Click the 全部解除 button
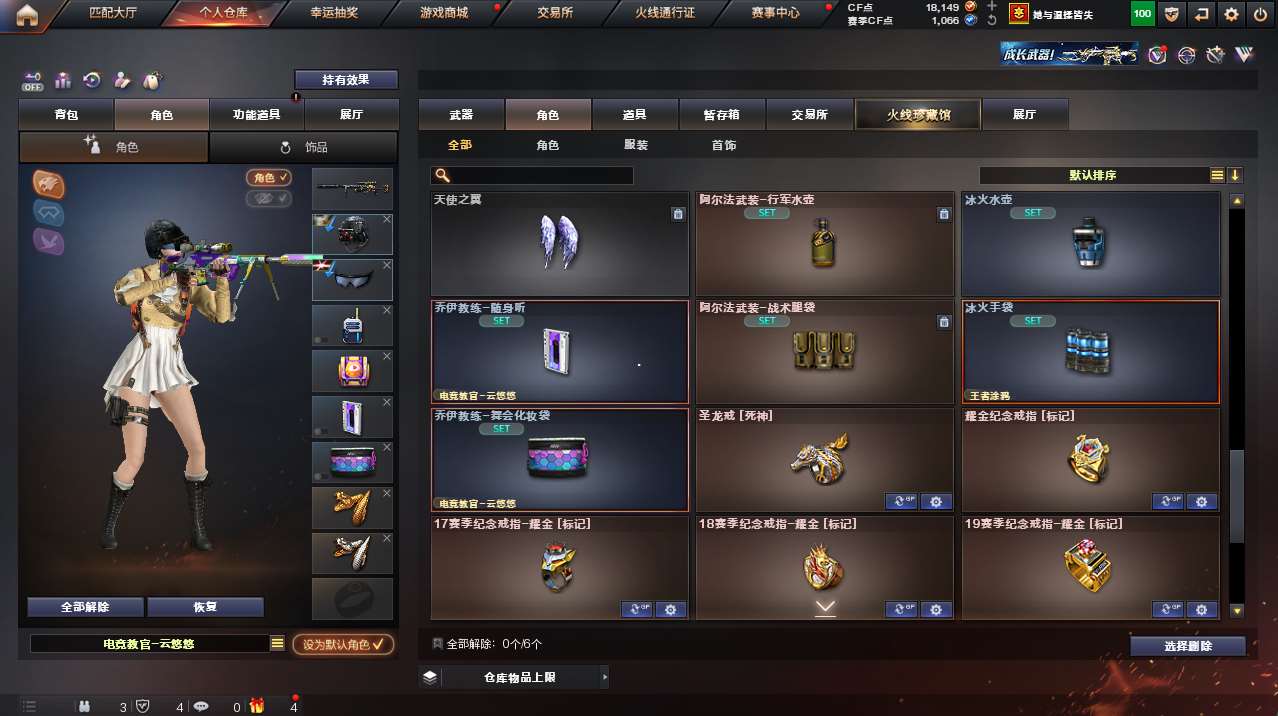1278x716 pixels. (x=85, y=607)
